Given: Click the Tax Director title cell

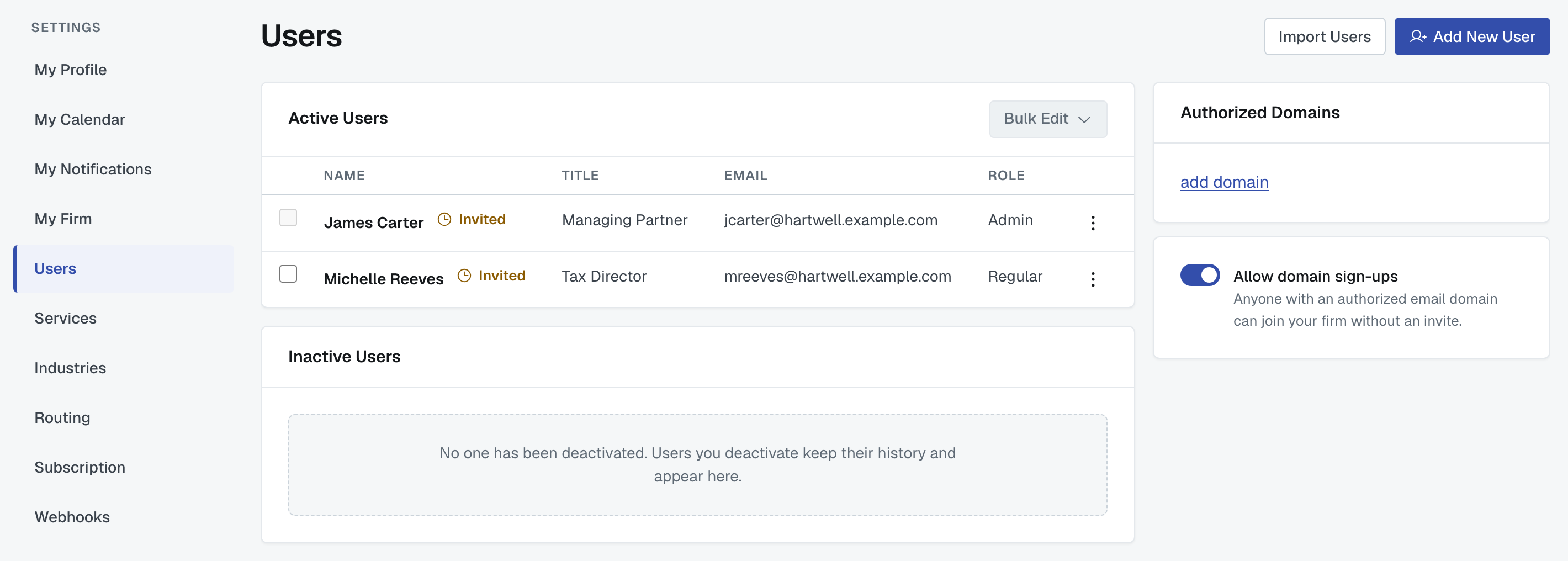Looking at the screenshot, I should pos(604,276).
